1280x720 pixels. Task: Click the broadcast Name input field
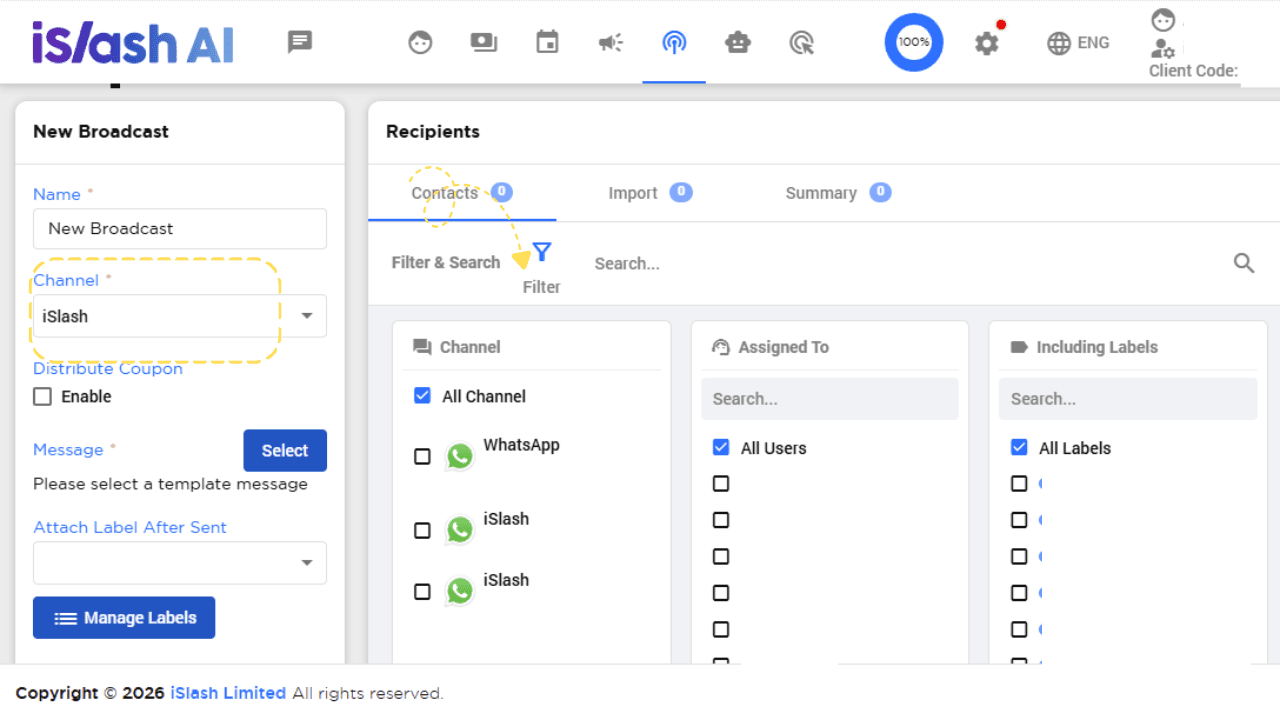(180, 229)
